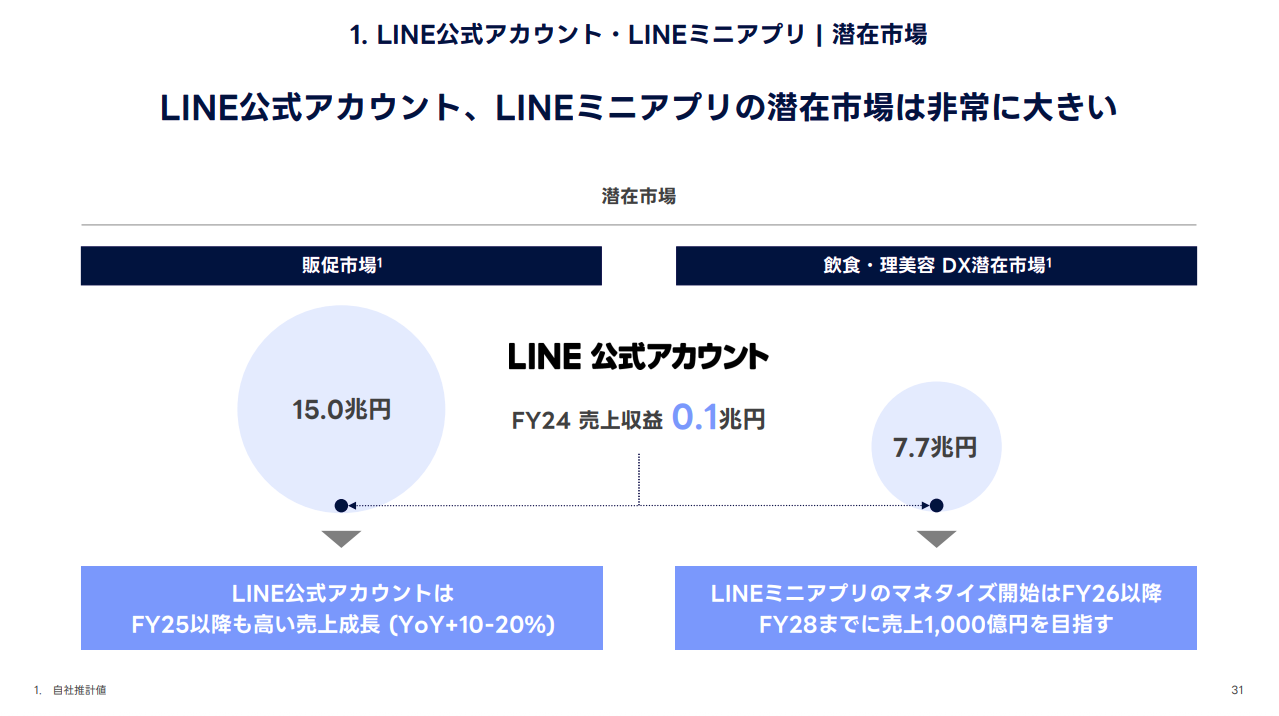Image resolution: width=1279 pixels, height=716 pixels.
Task: Click the 15.0兆円 market circle
Action: pyautogui.click(x=341, y=409)
